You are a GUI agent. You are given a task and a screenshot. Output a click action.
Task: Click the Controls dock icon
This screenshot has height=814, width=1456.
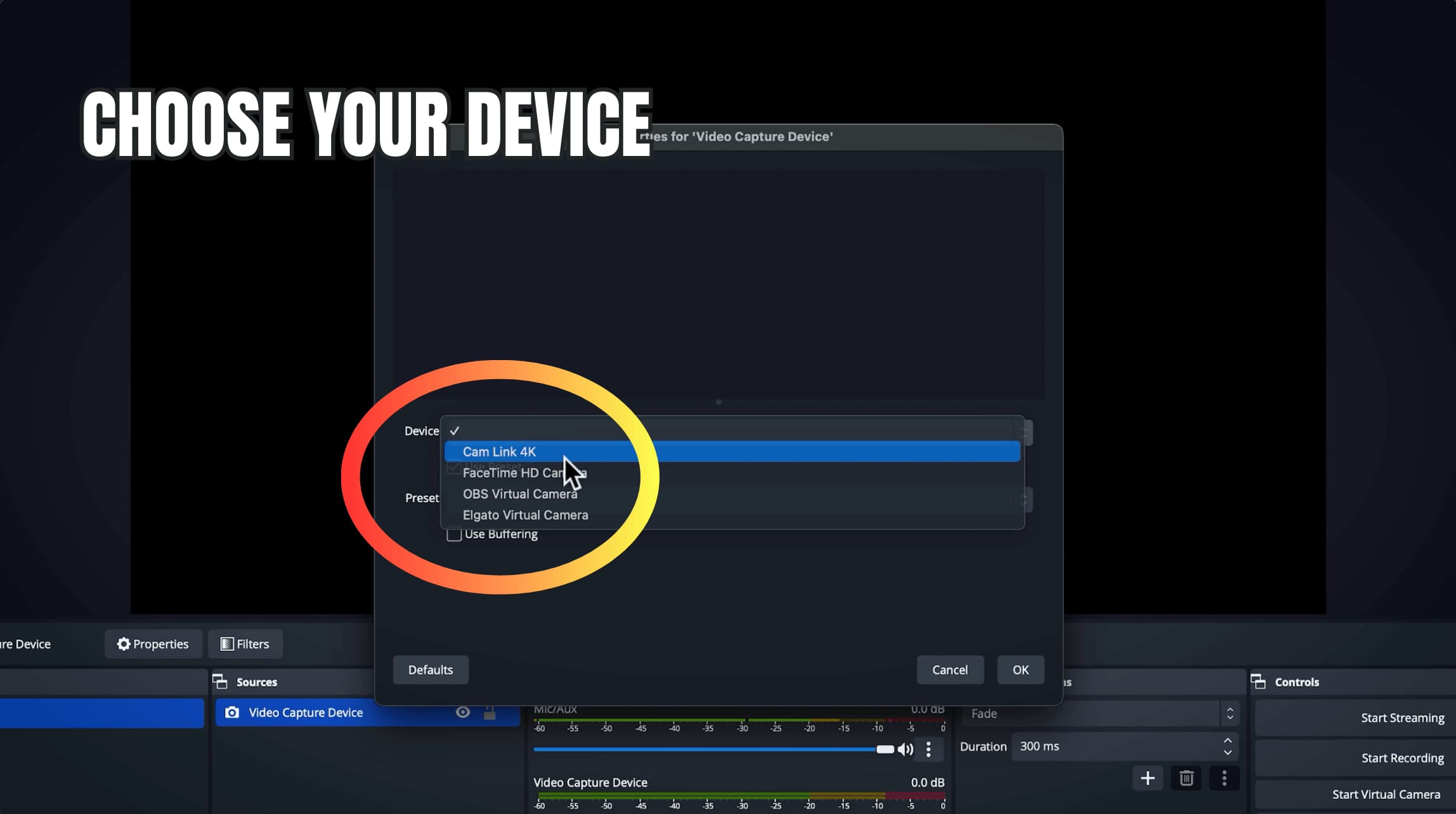pos(1258,682)
